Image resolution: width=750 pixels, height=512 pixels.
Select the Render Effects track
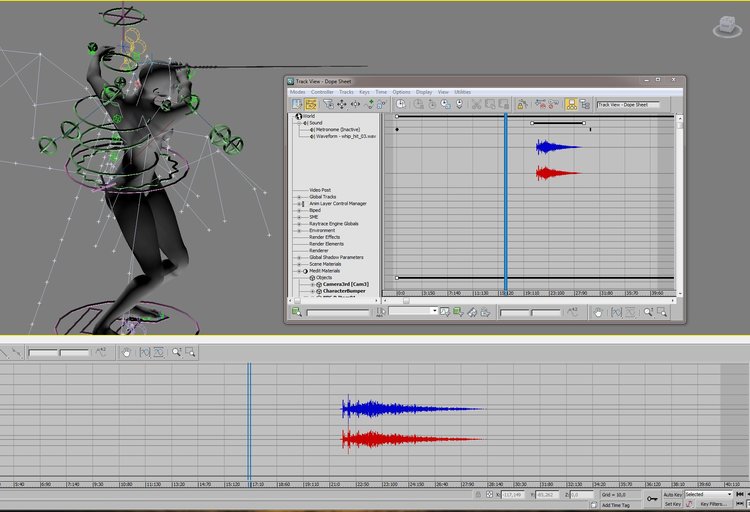point(324,237)
